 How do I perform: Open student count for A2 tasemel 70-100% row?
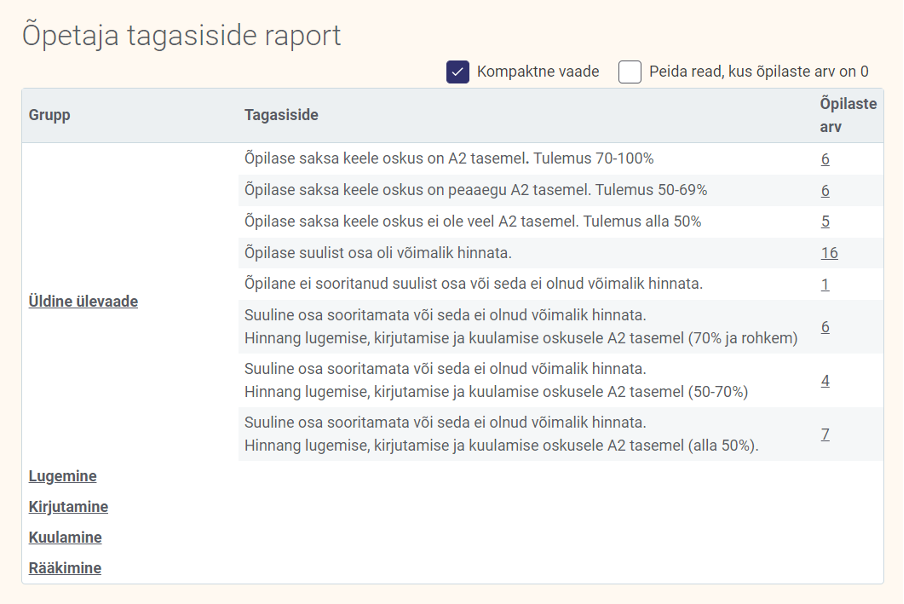[825, 159]
